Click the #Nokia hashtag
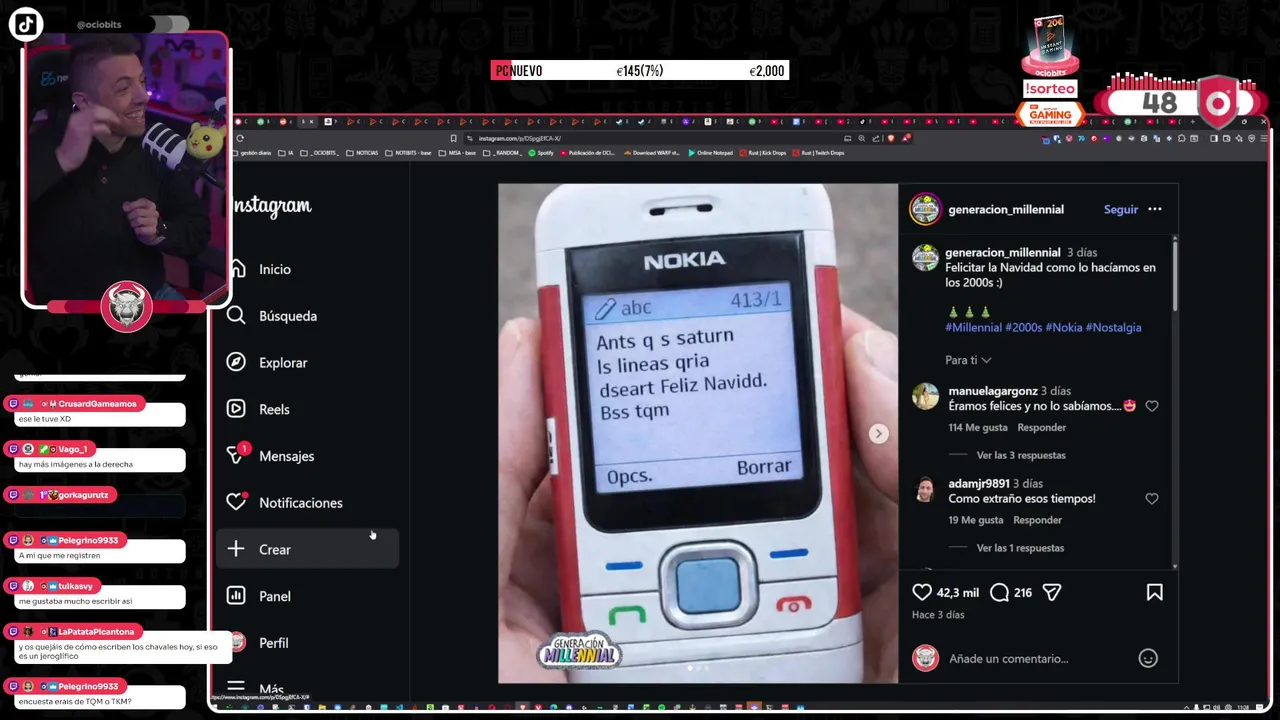This screenshot has width=1280, height=720. coord(1063,327)
